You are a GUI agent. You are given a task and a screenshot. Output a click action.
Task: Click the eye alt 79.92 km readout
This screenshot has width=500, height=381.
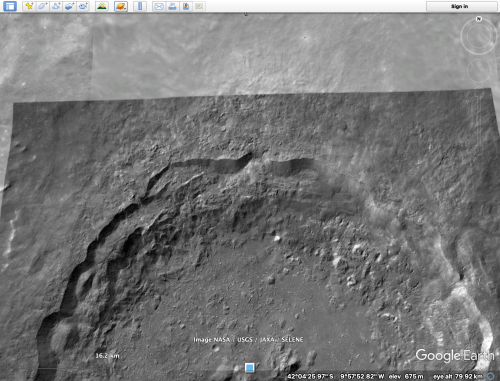tap(458, 376)
